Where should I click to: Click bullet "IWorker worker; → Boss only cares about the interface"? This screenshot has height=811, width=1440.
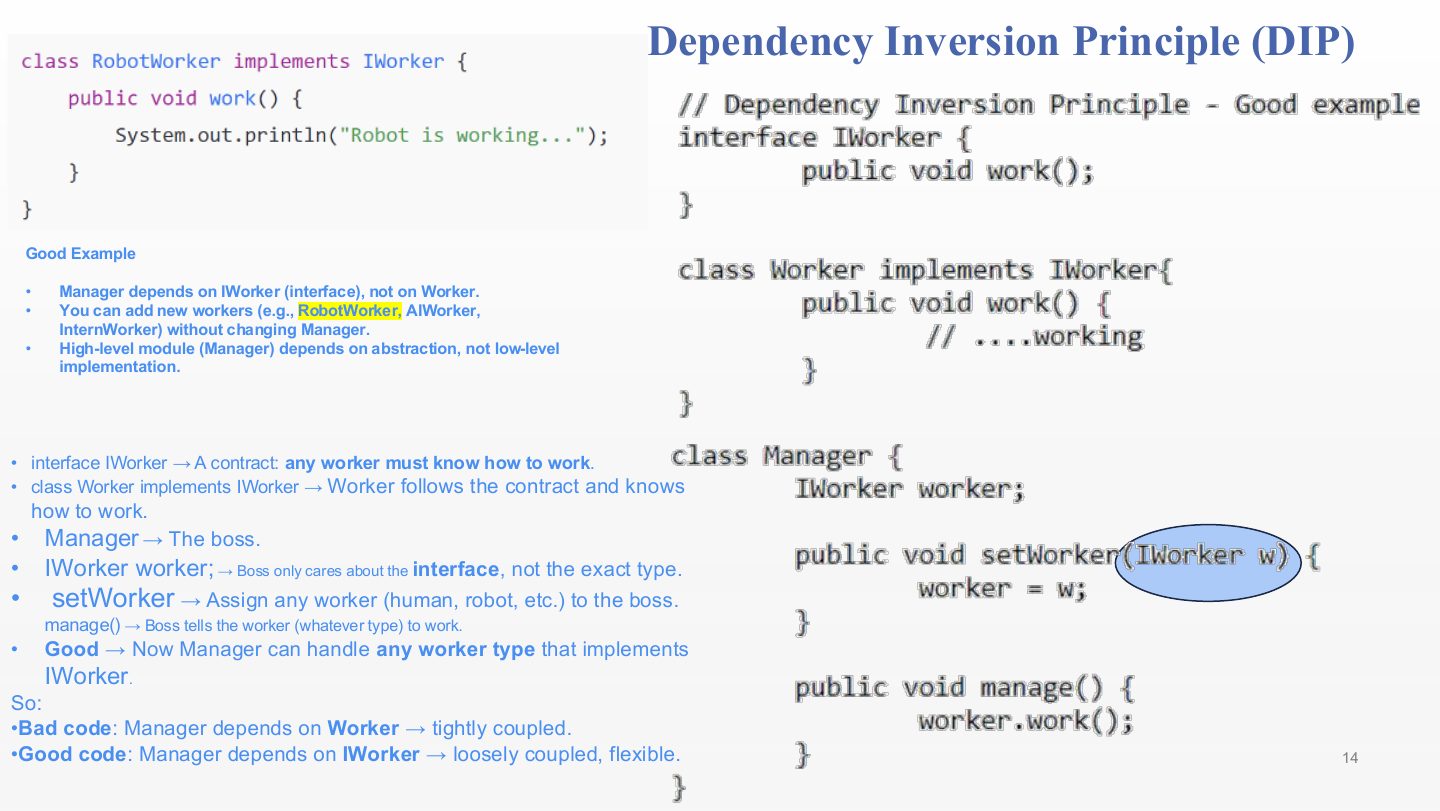(x=363, y=570)
